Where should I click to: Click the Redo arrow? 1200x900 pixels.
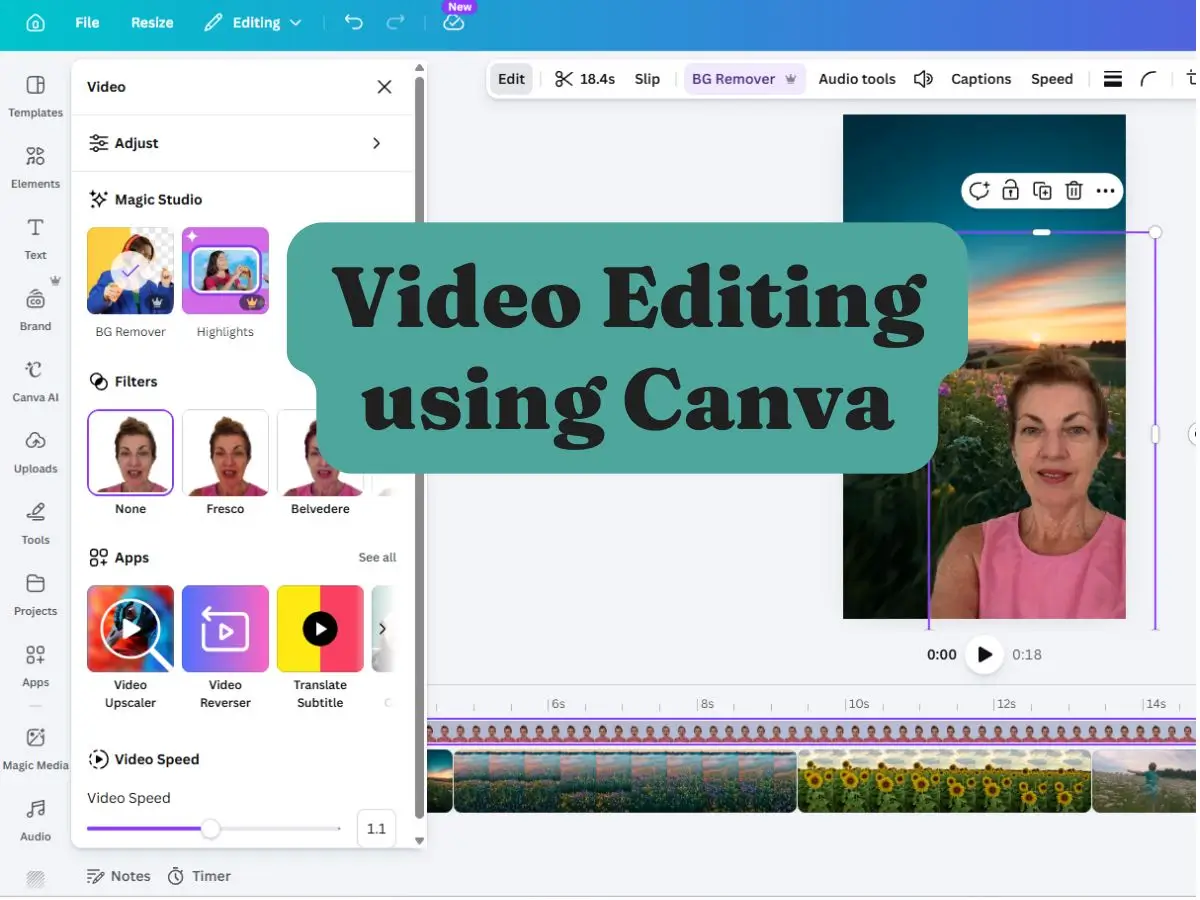[396, 22]
